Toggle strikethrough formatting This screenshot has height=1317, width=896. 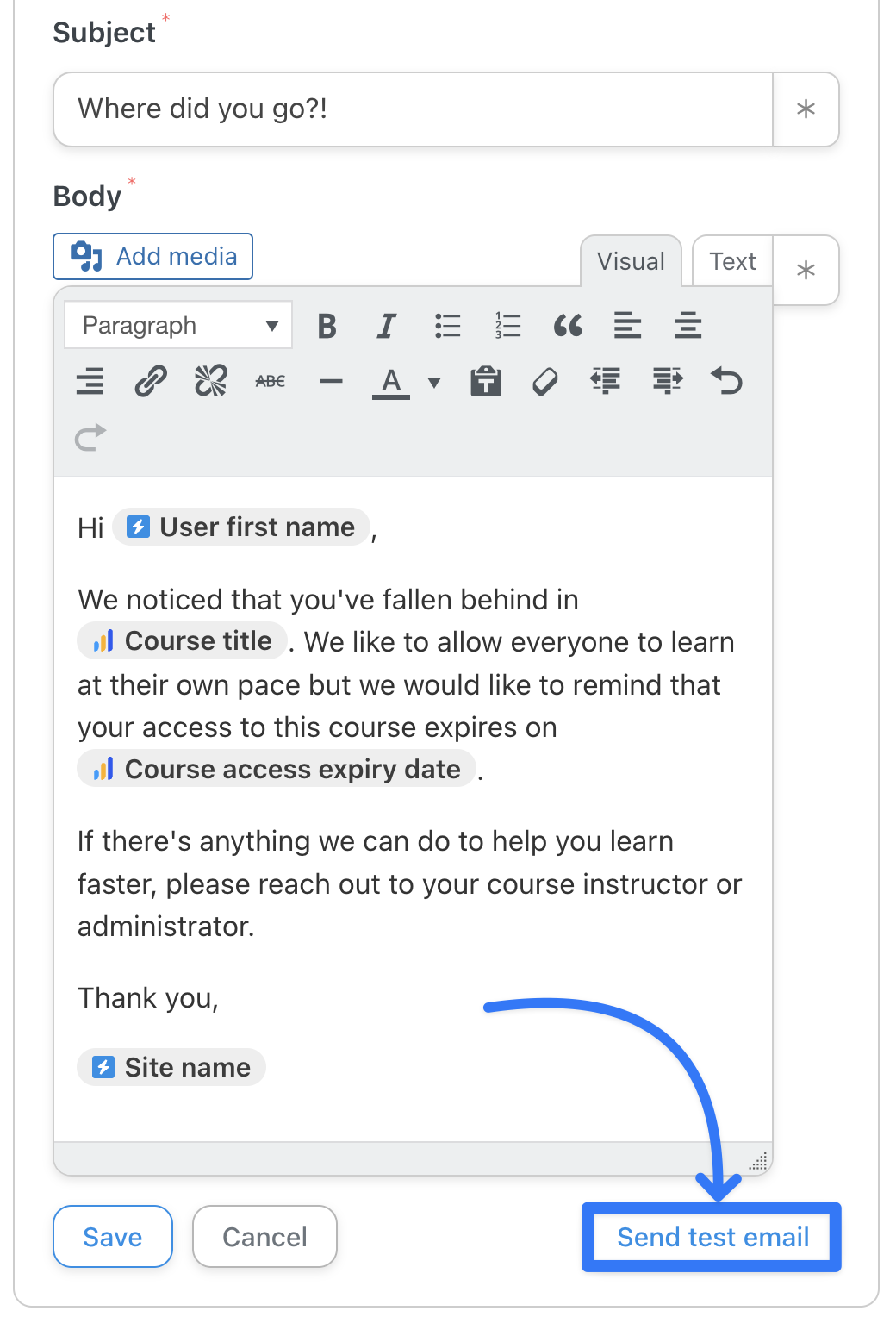271,380
